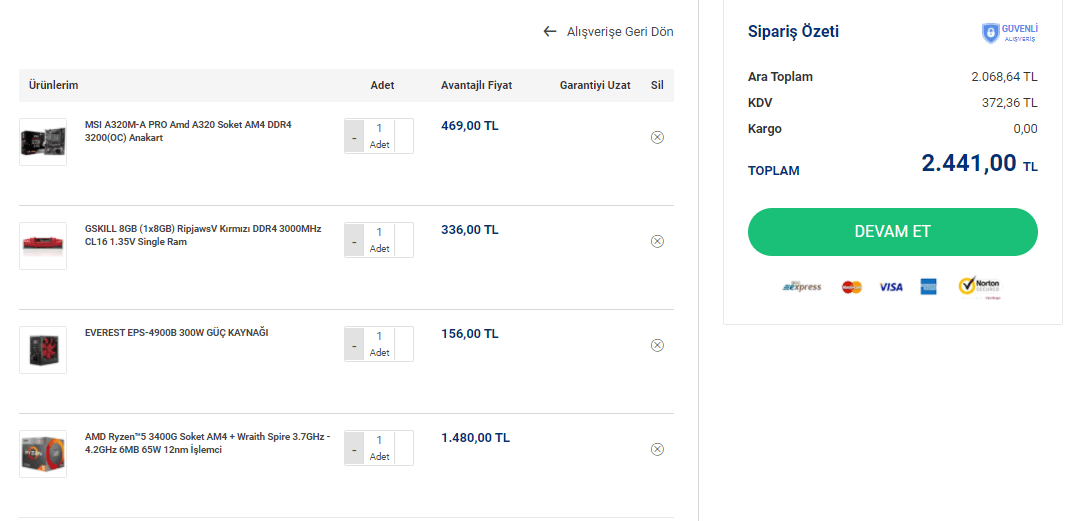The width and height of the screenshot is (1069, 521).
Task: Decrease quantity of the GSKILL RipjawsV RAM
Action: pos(354,241)
